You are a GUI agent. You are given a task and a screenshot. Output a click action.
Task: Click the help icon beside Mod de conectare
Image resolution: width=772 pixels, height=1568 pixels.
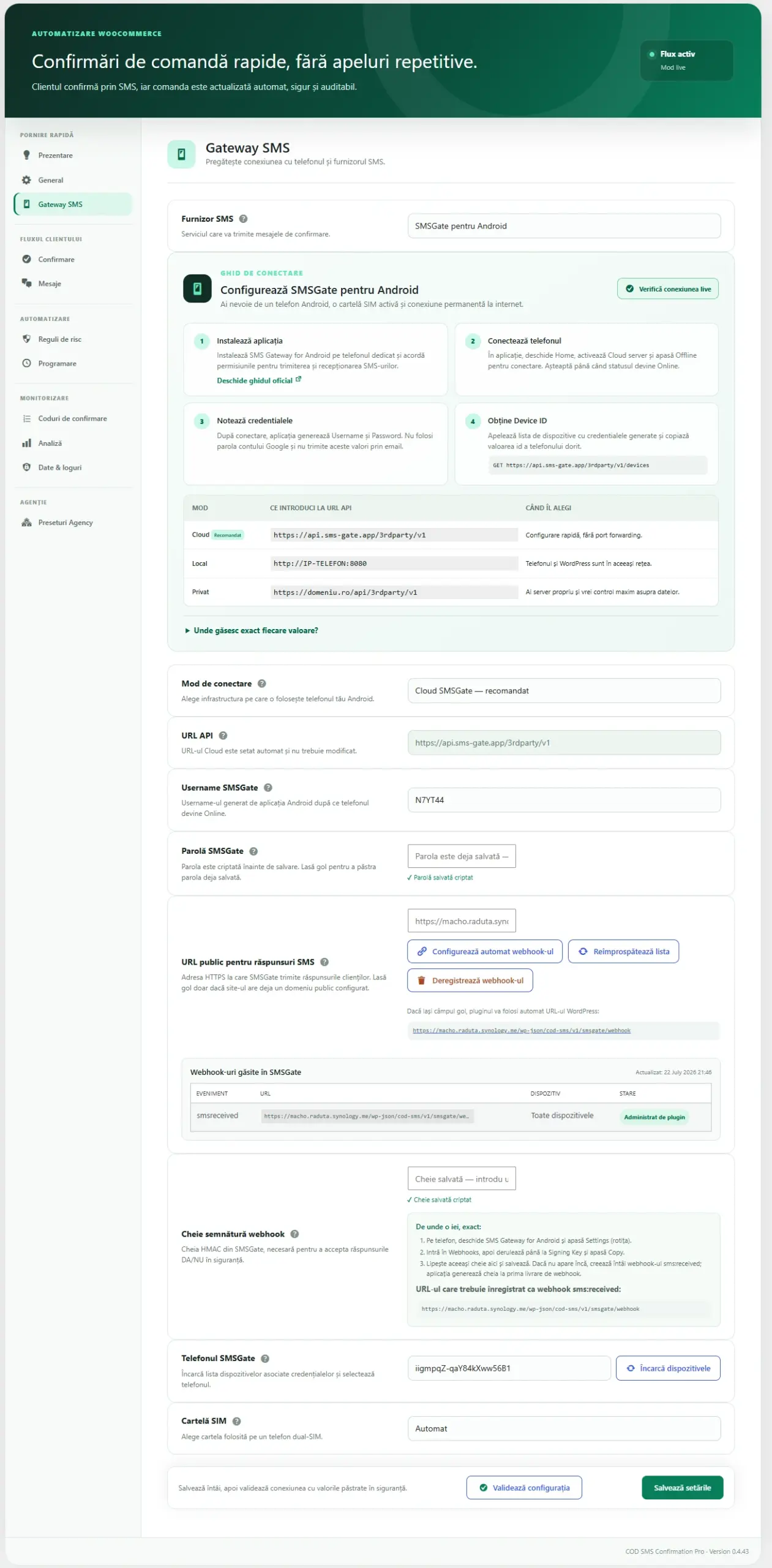tap(261, 684)
